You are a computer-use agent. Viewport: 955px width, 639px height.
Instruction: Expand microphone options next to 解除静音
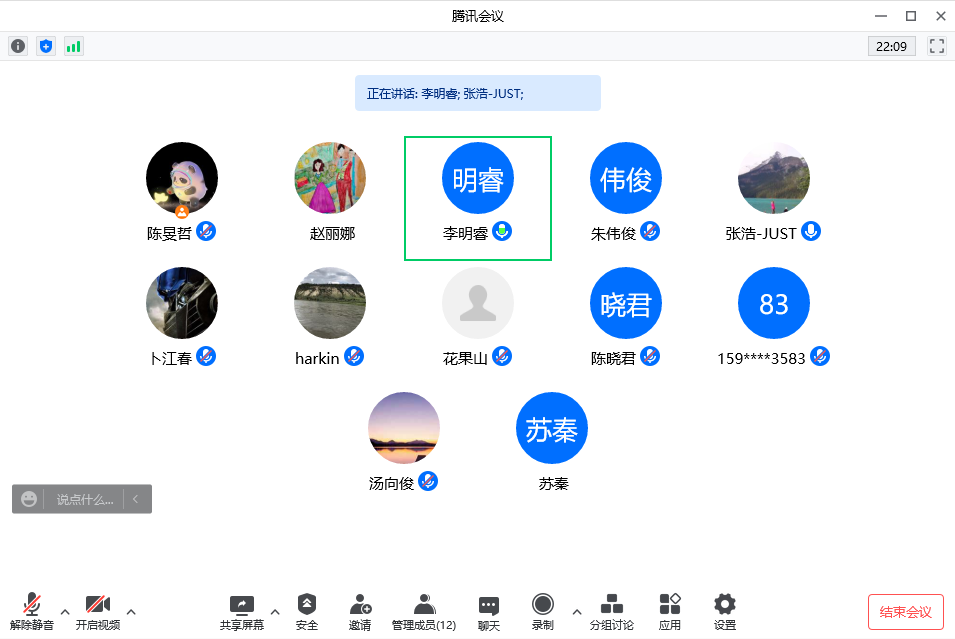pos(65,613)
